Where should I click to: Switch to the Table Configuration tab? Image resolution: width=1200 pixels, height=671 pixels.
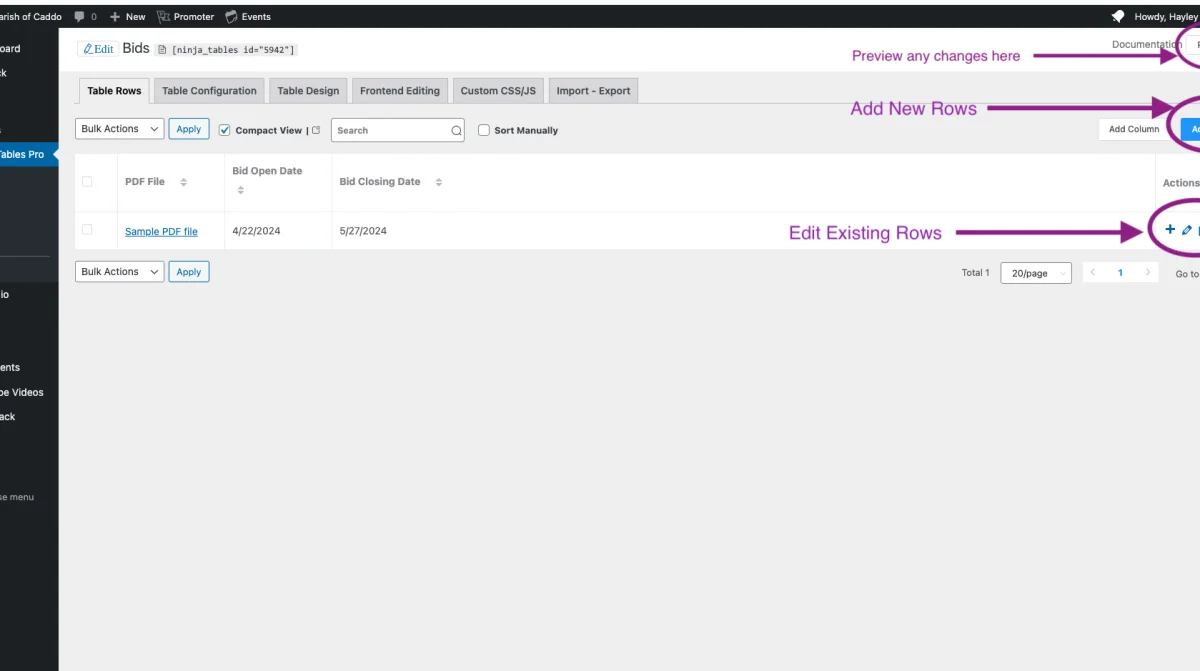[x=209, y=91]
